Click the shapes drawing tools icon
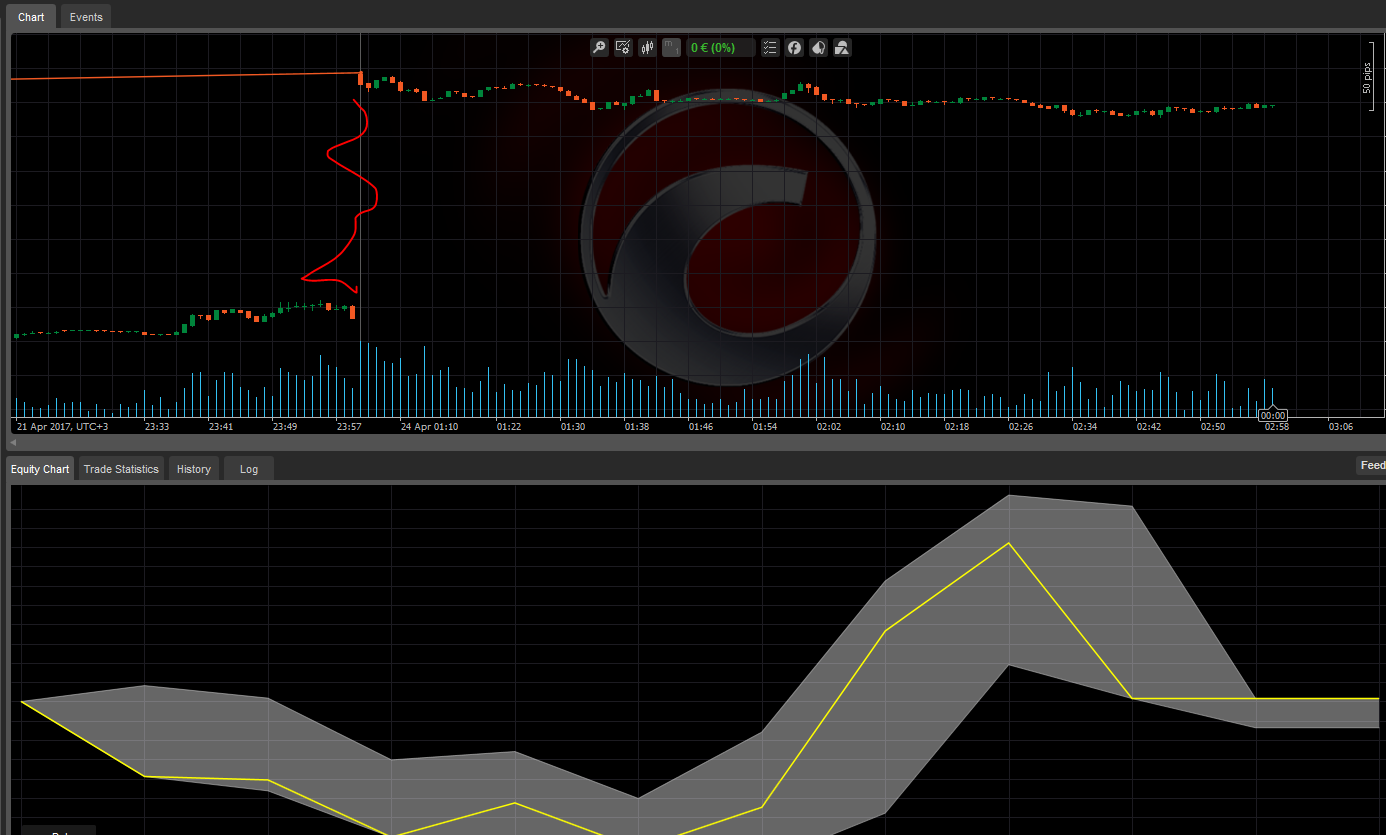 tap(842, 47)
